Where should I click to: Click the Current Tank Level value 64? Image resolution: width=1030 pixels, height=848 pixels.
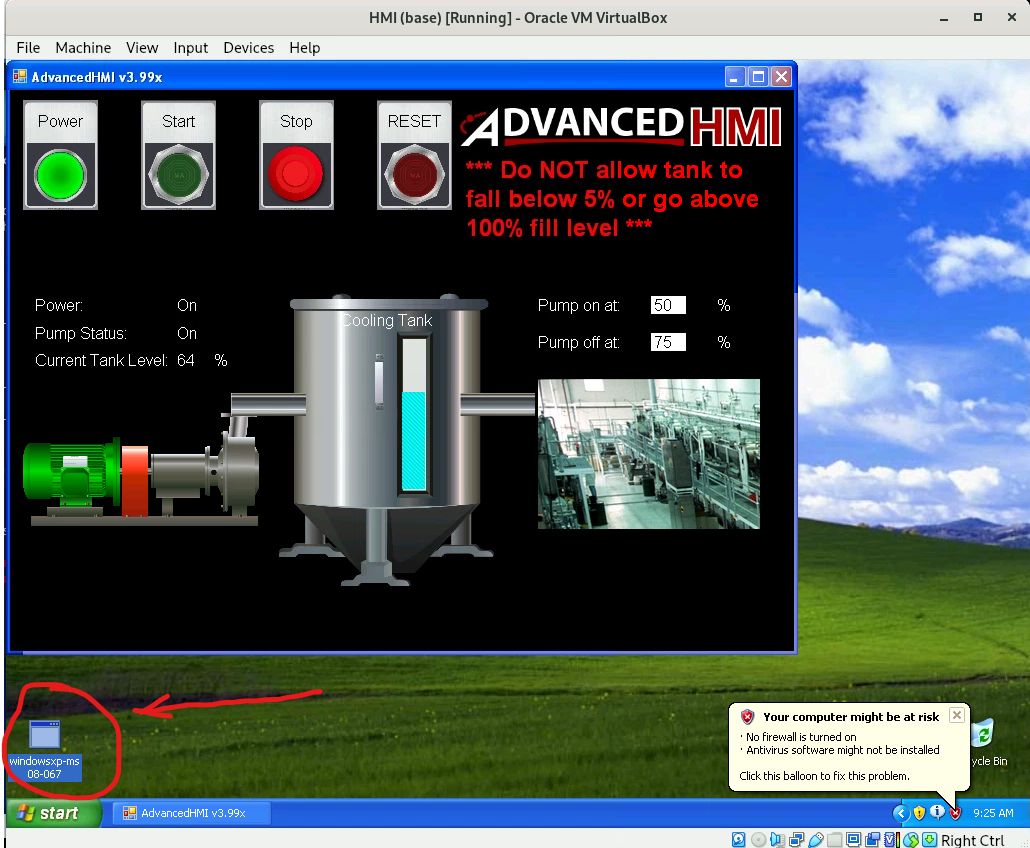[x=186, y=361]
